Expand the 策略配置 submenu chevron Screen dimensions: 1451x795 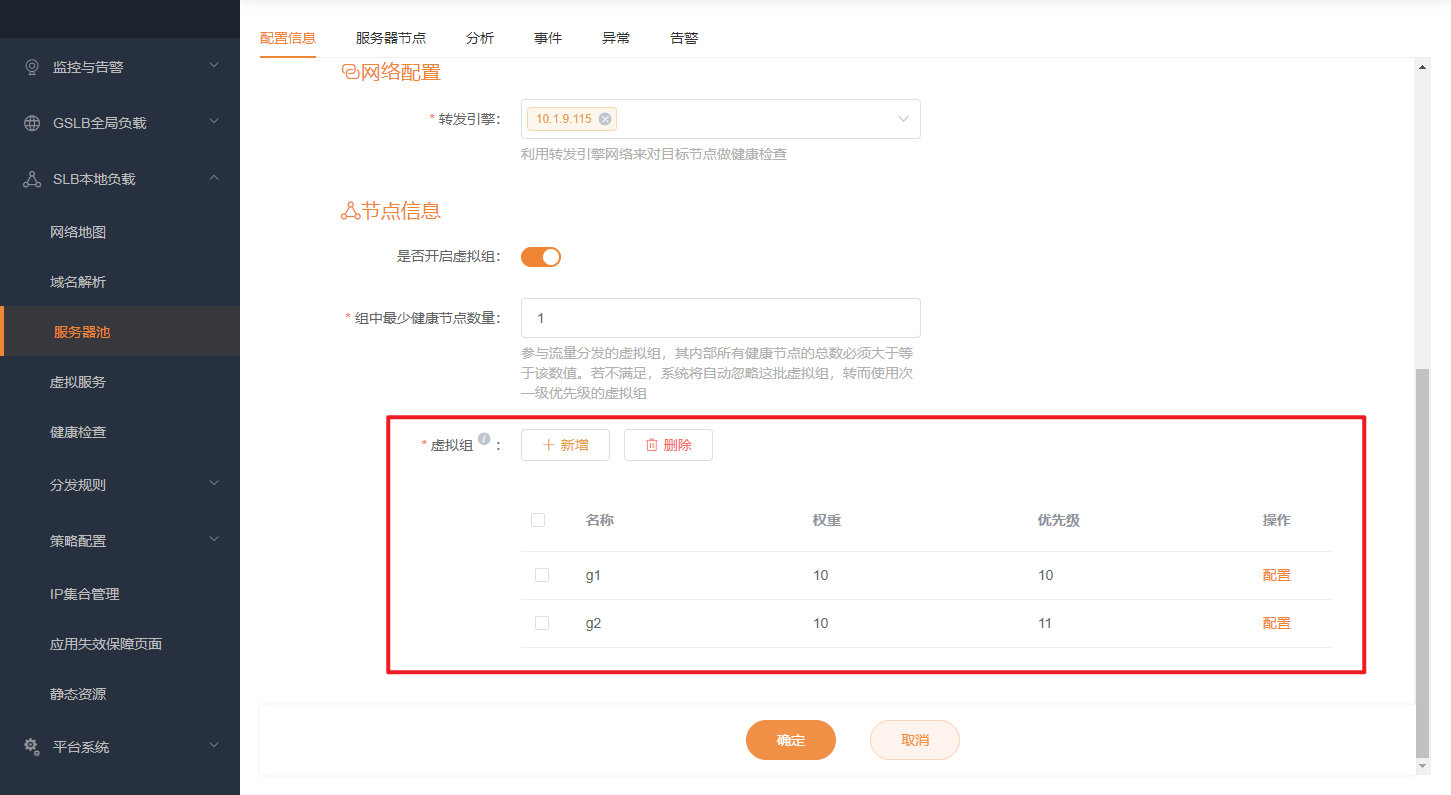coord(214,540)
